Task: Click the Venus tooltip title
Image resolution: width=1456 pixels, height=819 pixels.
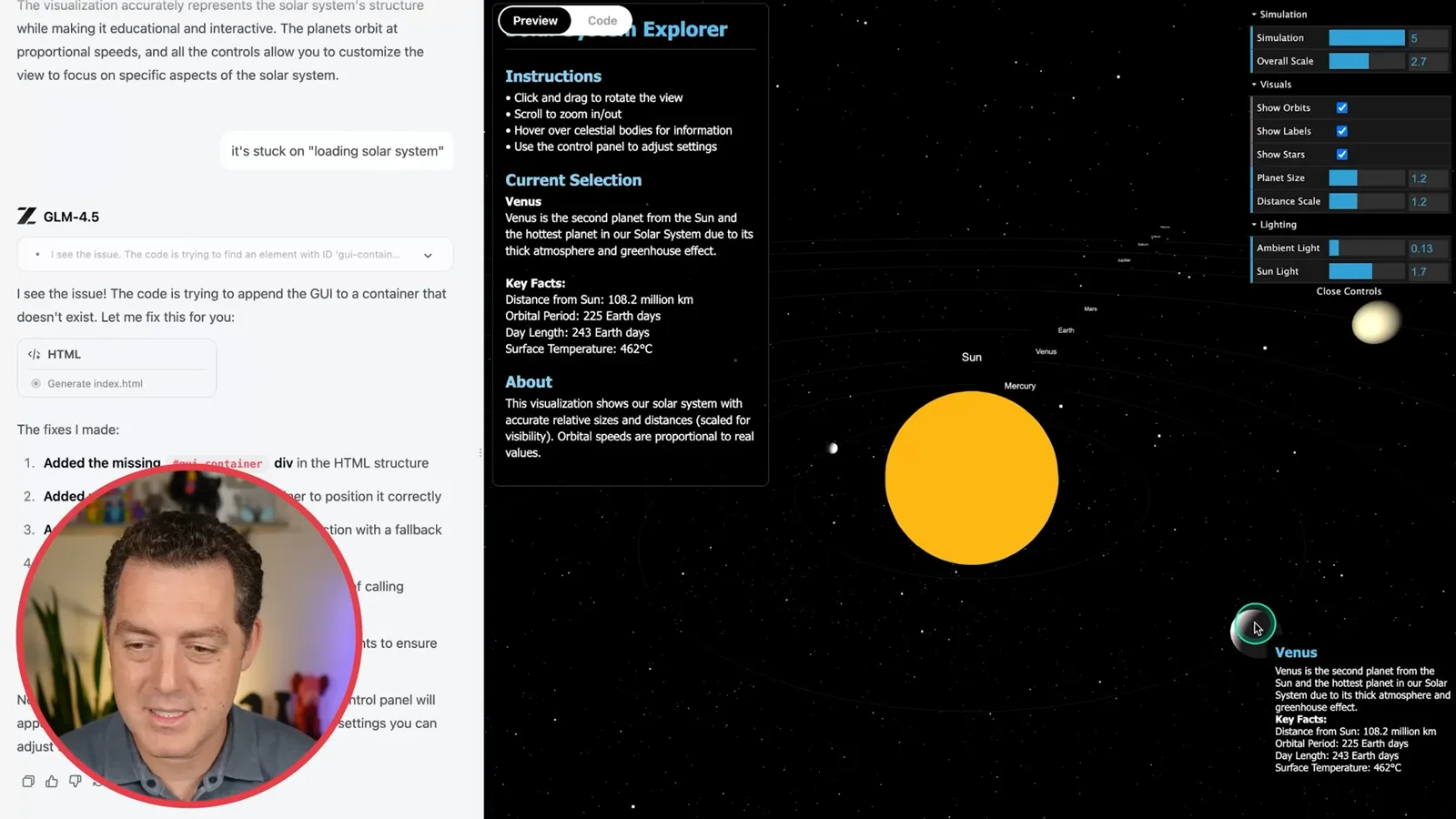Action: point(1296,652)
